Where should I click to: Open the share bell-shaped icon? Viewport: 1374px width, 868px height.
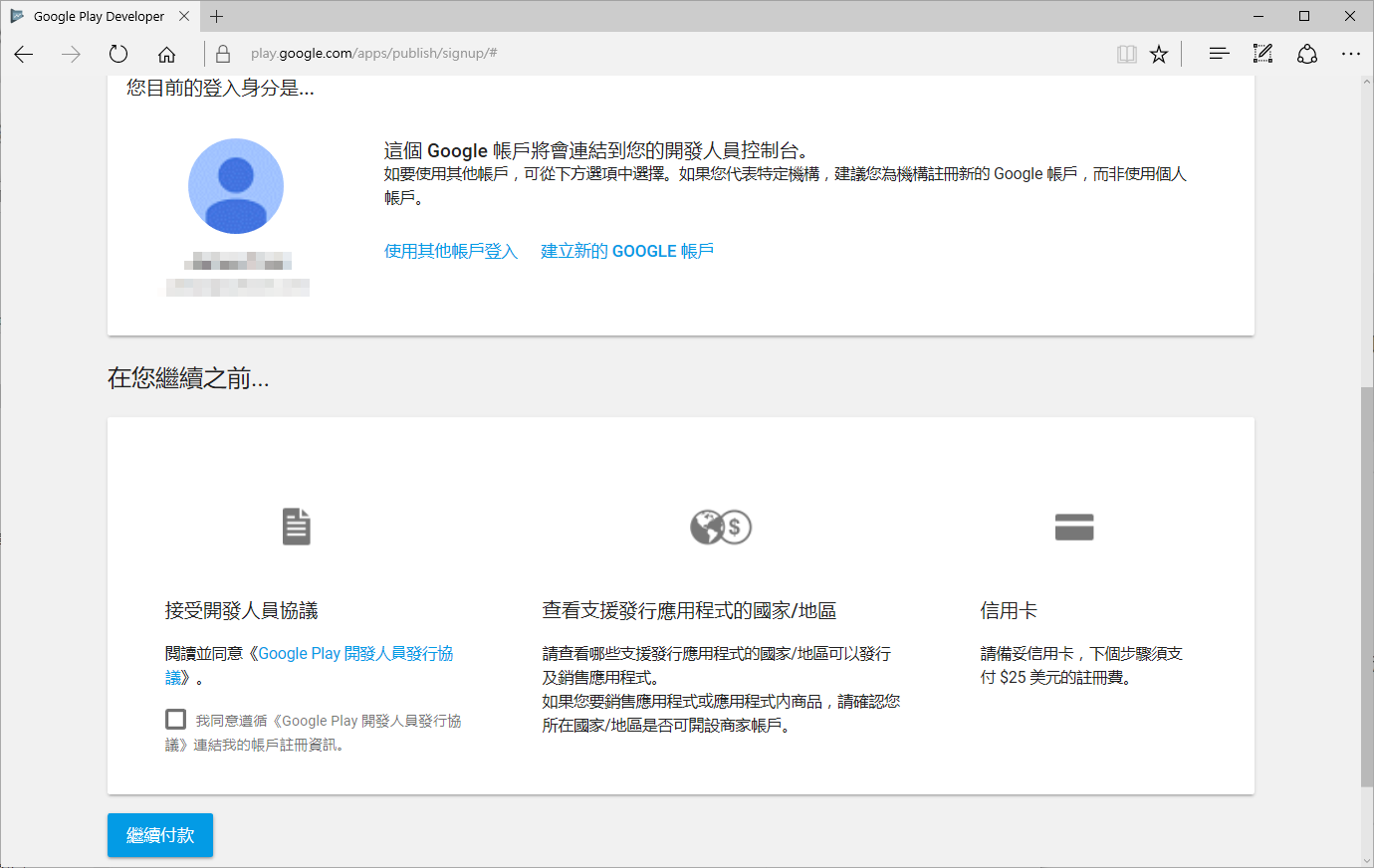[1307, 54]
